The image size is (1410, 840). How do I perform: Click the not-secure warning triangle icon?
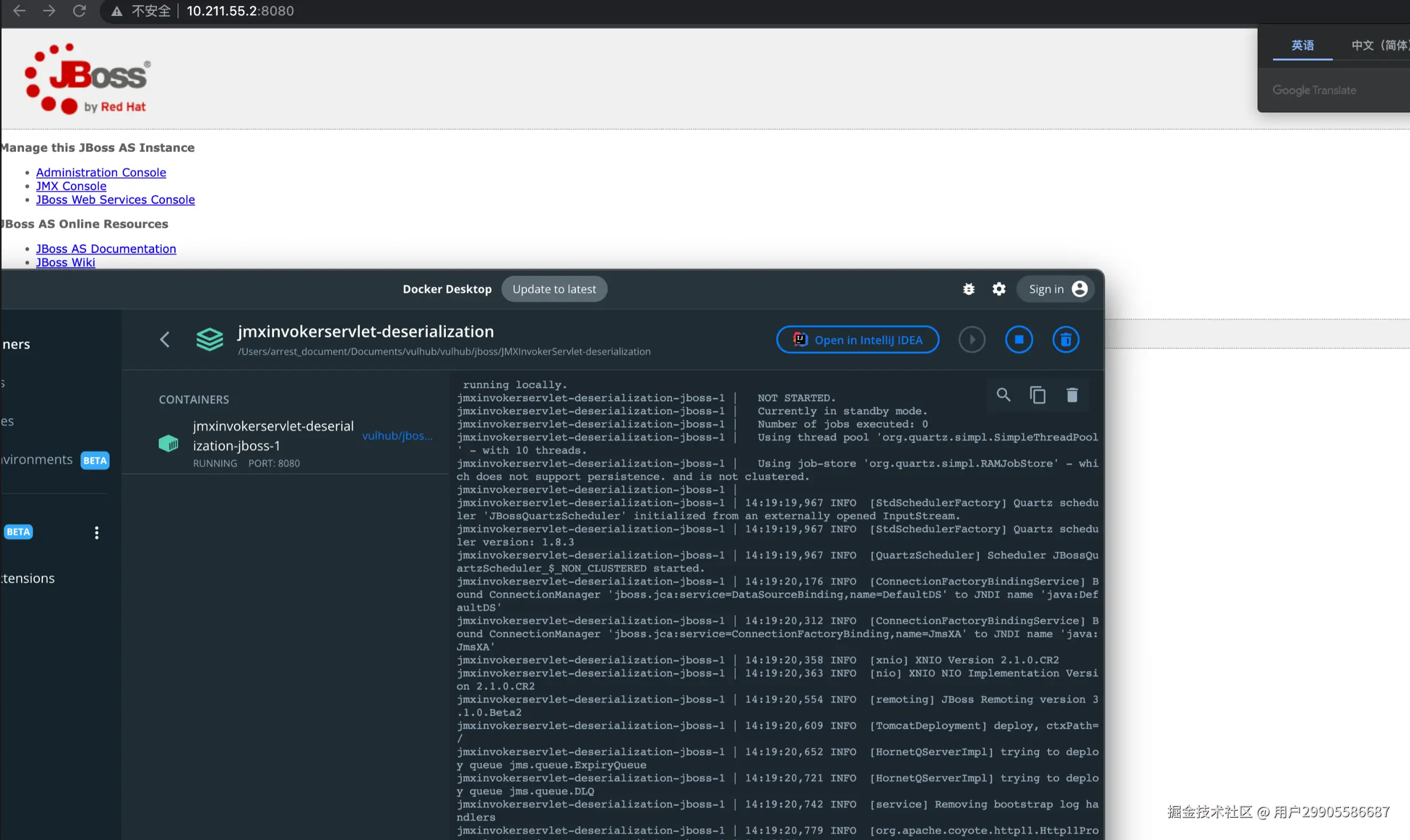pos(117,11)
